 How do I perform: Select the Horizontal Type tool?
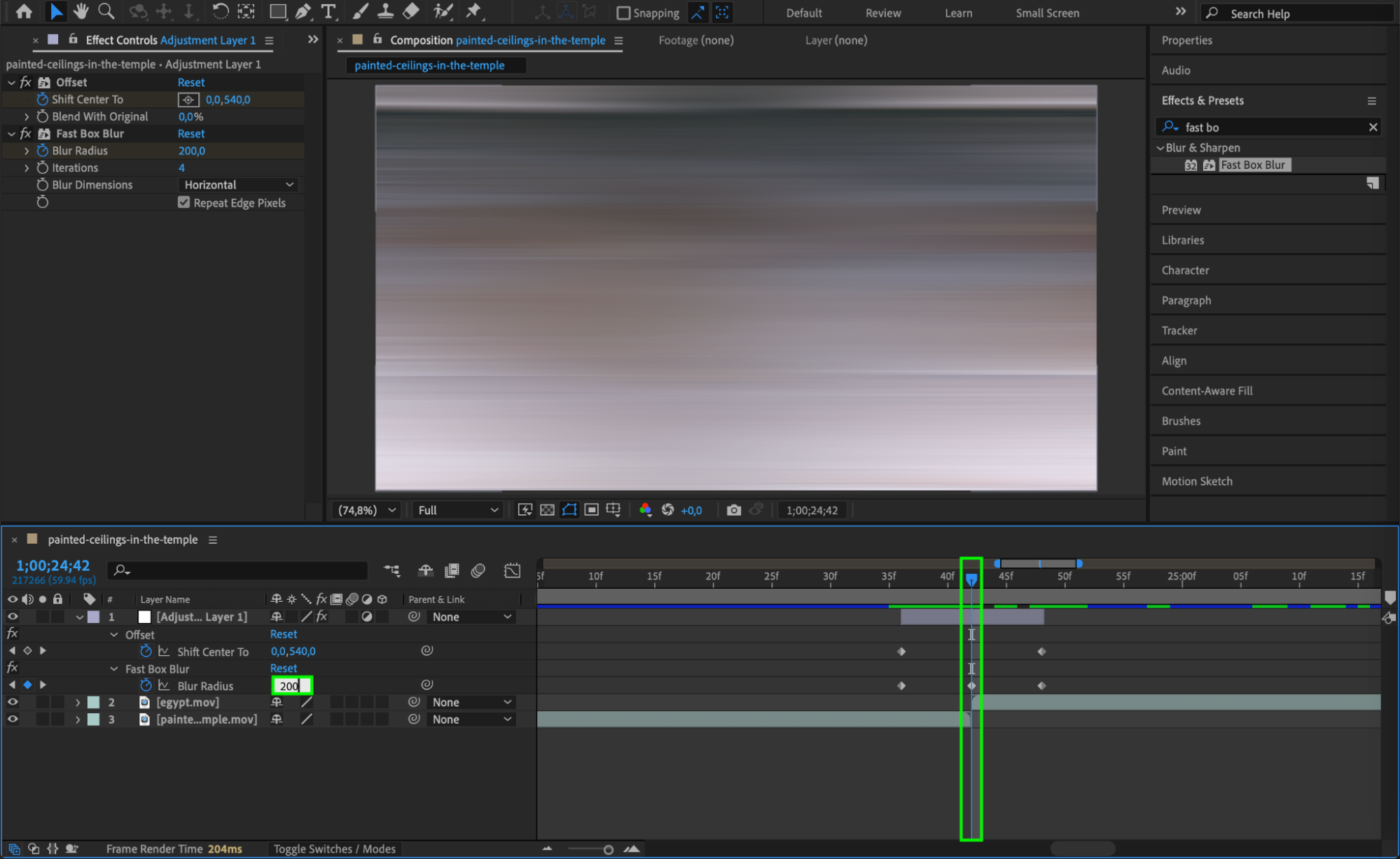328,11
